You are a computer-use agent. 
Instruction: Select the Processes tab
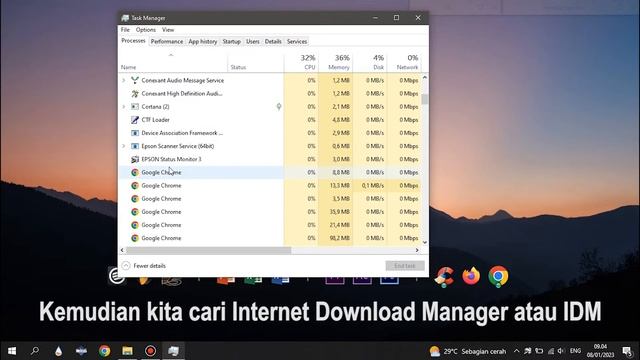pyautogui.click(x=133, y=41)
